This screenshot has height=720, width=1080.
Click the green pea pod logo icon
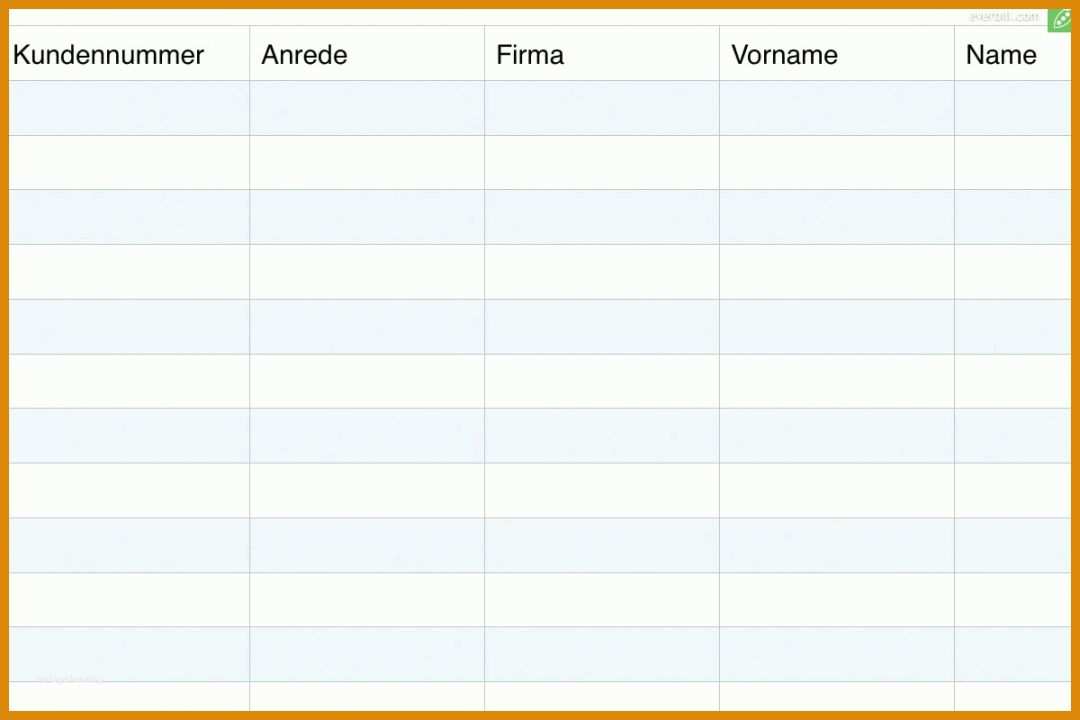[x=1060, y=20]
